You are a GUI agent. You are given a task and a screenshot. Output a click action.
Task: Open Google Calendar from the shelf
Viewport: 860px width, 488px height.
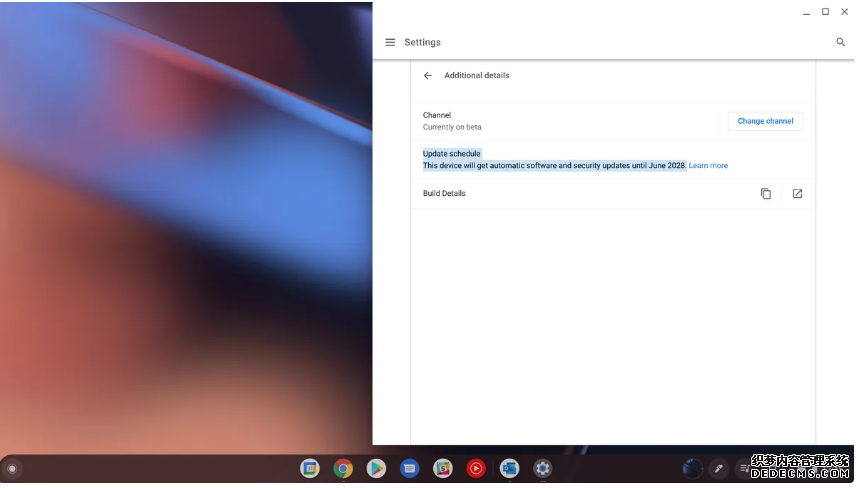pyautogui.click(x=310, y=469)
